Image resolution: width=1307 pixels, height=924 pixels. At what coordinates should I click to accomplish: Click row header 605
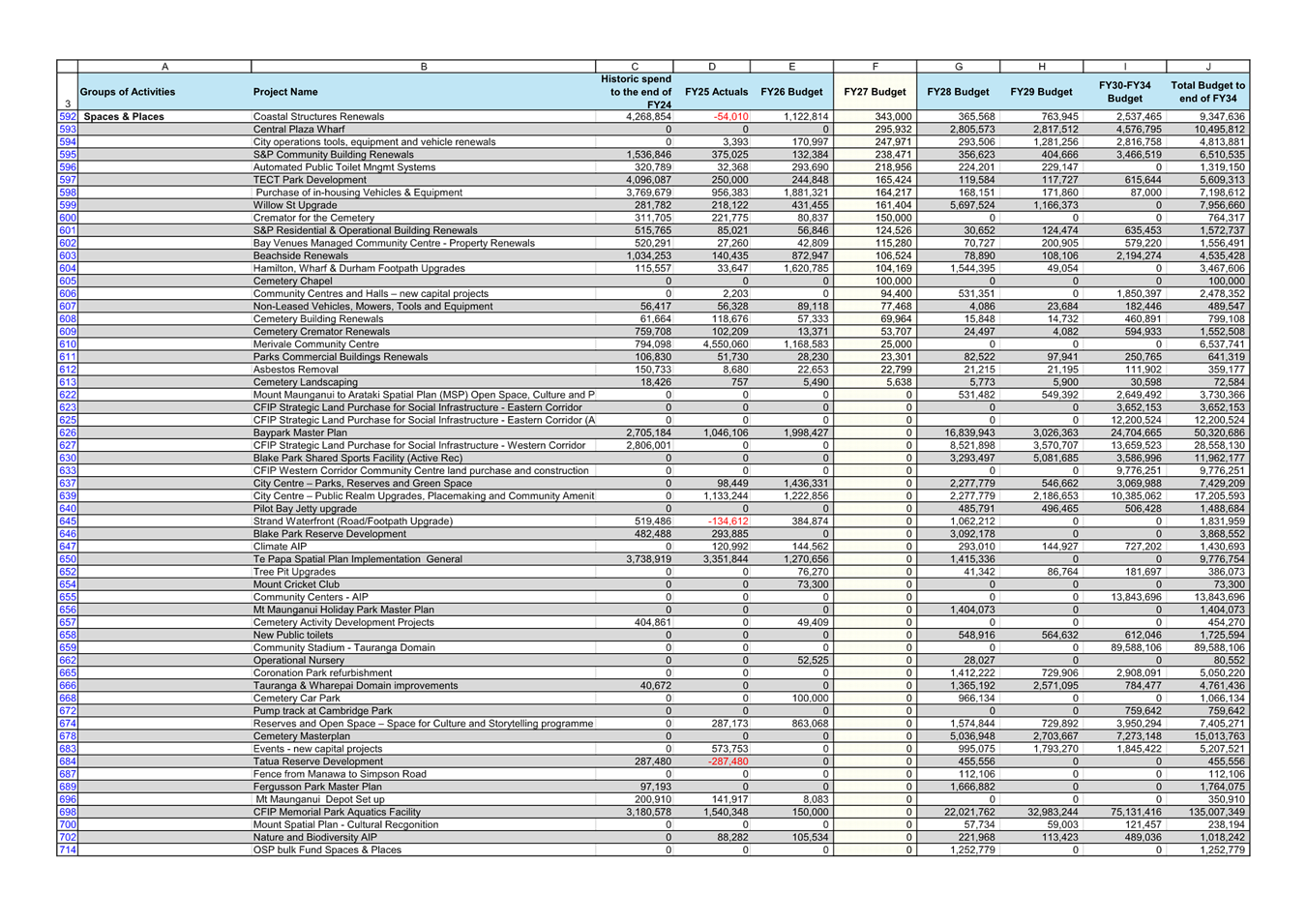67,282
